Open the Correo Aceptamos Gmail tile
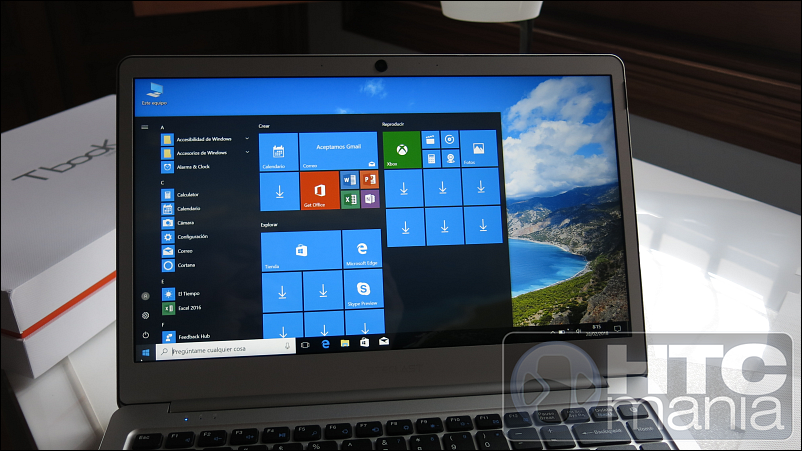 [x=339, y=150]
